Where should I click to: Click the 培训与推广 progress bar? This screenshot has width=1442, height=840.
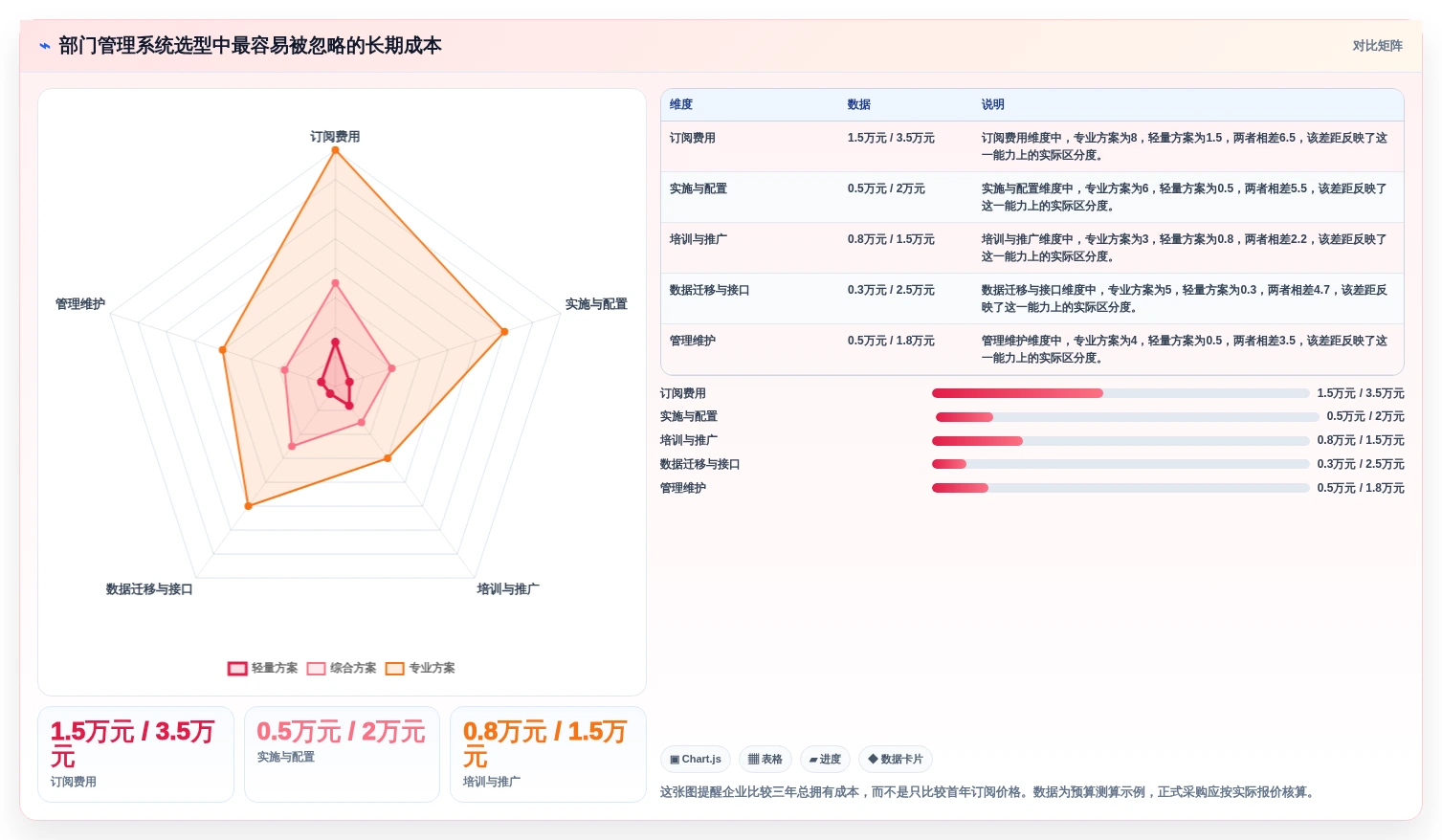tap(1120, 441)
